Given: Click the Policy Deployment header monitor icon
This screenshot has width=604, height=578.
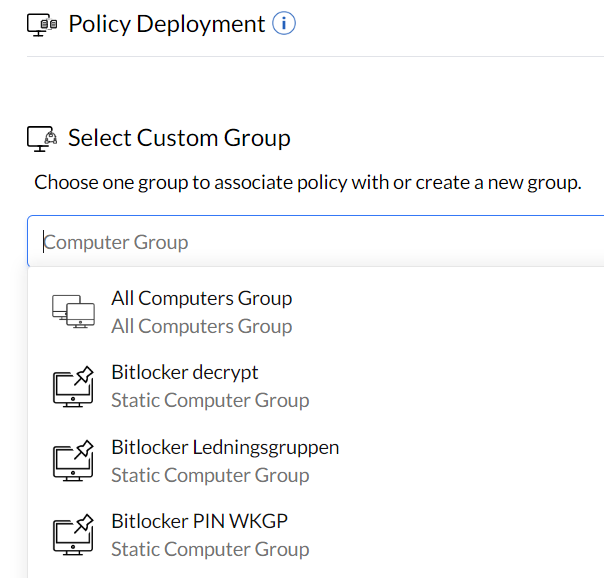Looking at the screenshot, I should coord(41,25).
